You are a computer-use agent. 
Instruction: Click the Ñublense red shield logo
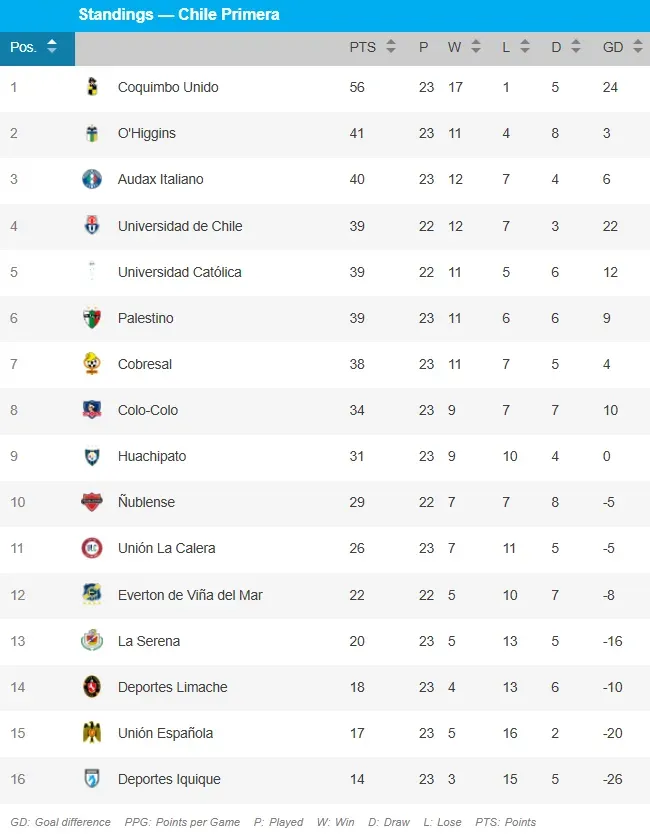tap(92, 502)
